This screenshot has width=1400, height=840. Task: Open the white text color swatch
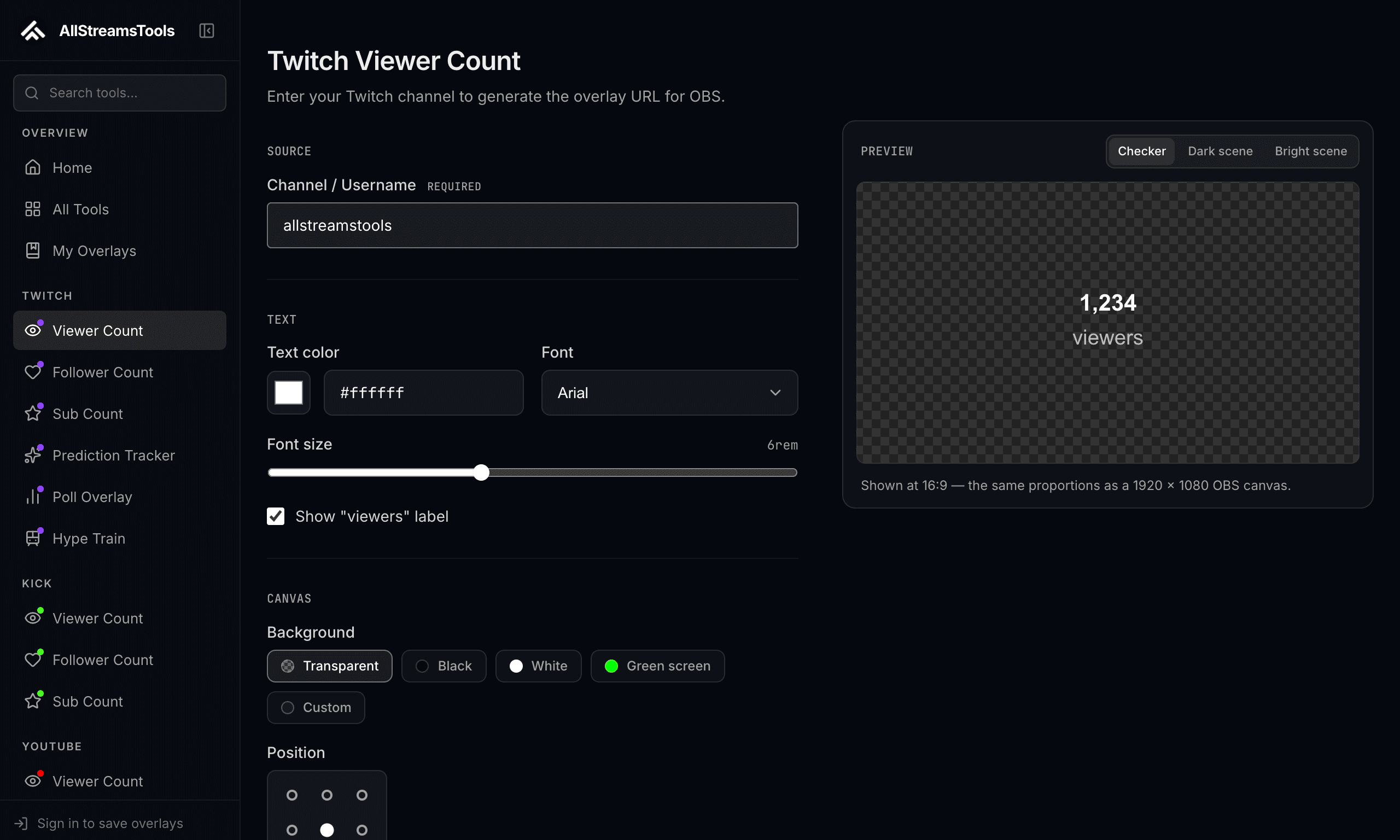(289, 393)
